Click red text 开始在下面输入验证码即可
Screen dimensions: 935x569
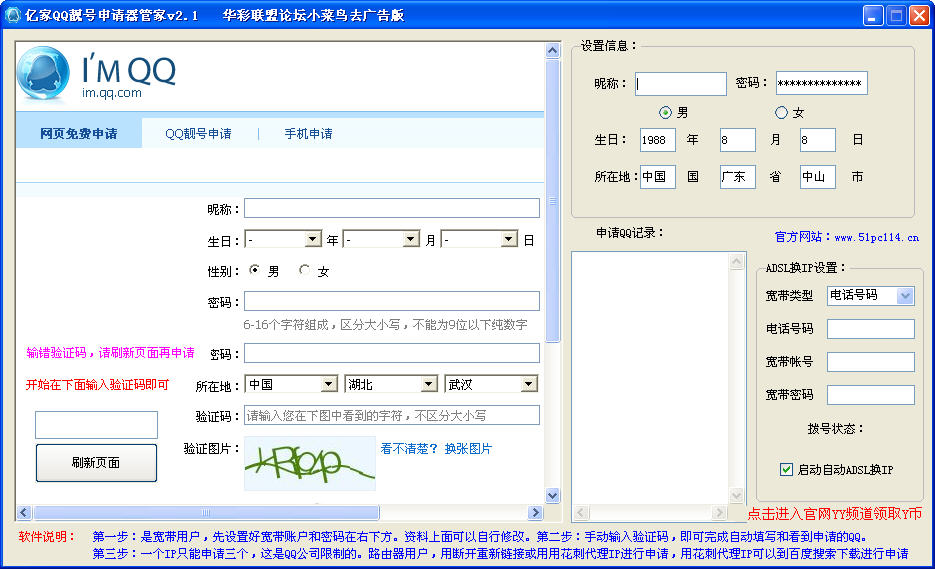(97, 385)
